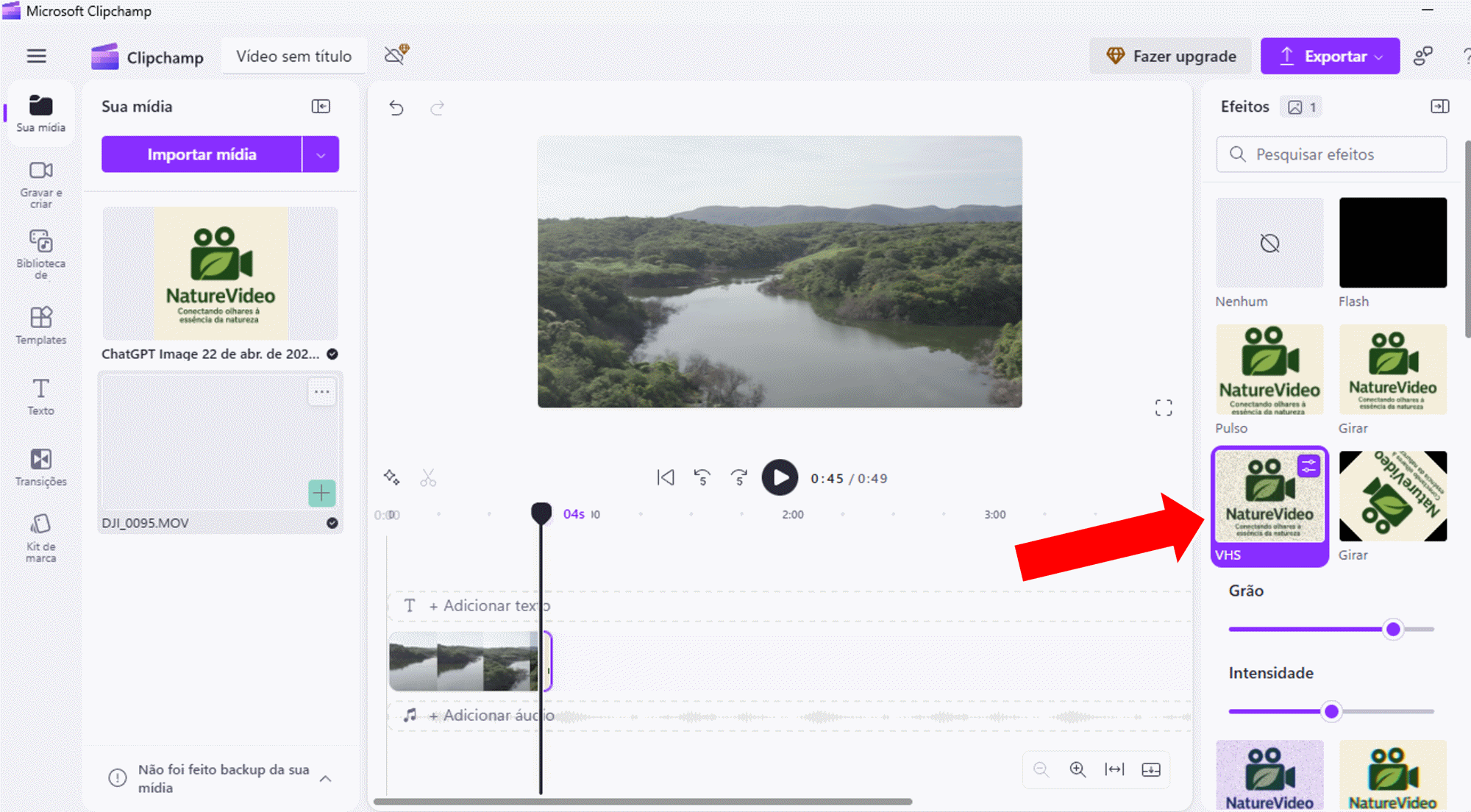This screenshot has height=812, width=1471.
Task: Open the Texto tab in sidebar
Action: [41, 396]
